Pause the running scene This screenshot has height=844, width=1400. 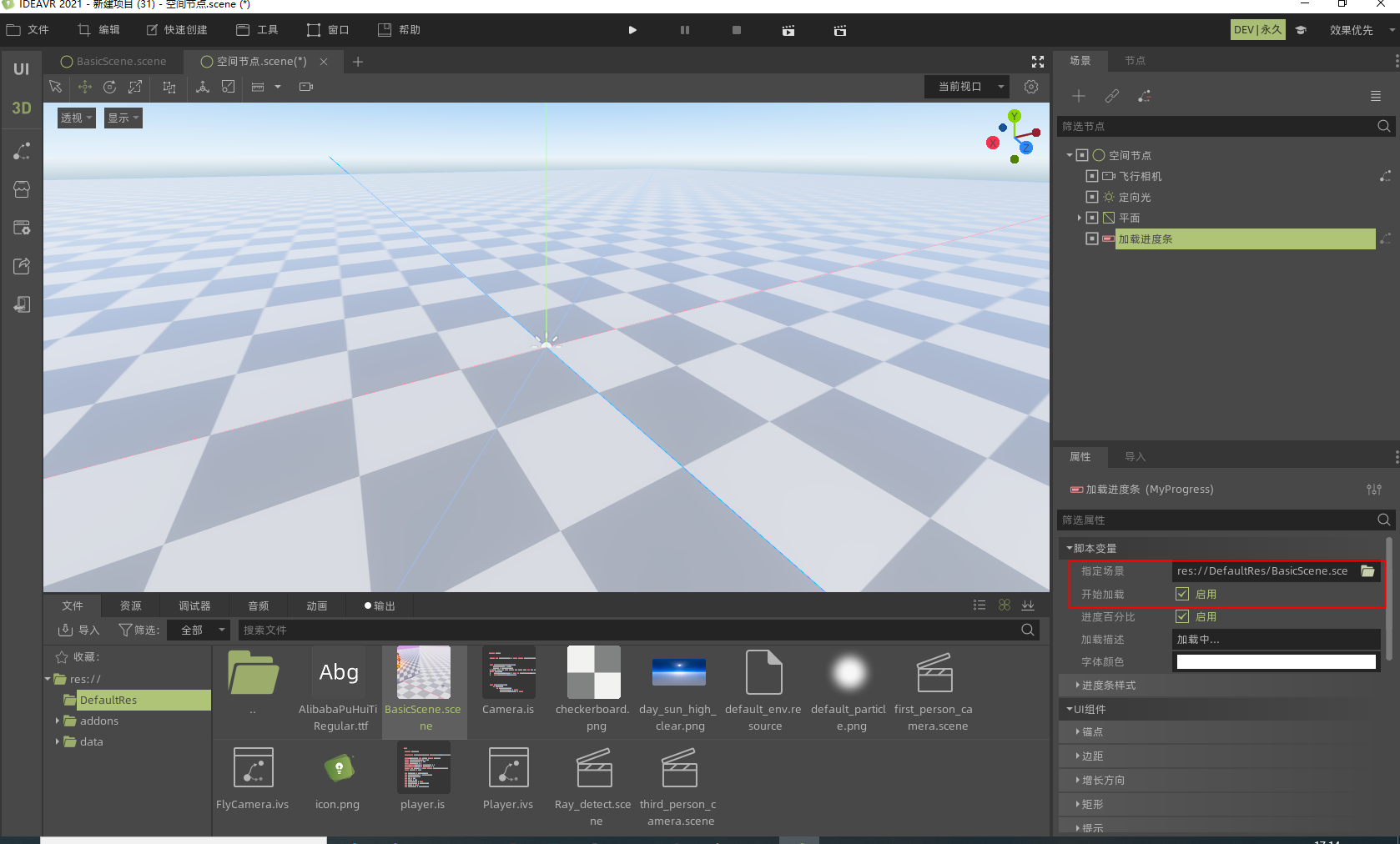point(685,30)
